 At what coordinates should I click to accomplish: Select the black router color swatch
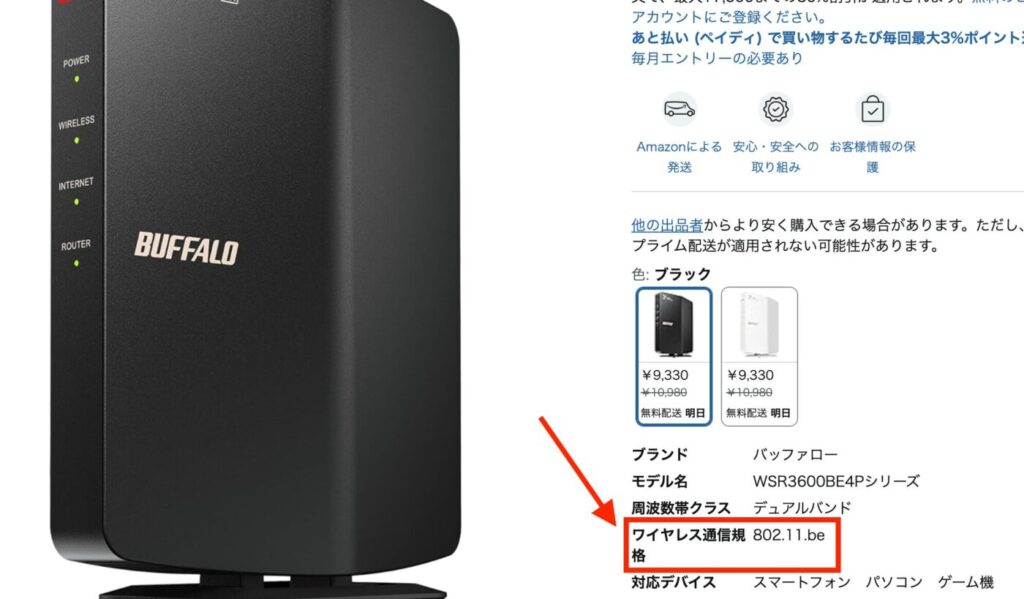coord(674,357)
